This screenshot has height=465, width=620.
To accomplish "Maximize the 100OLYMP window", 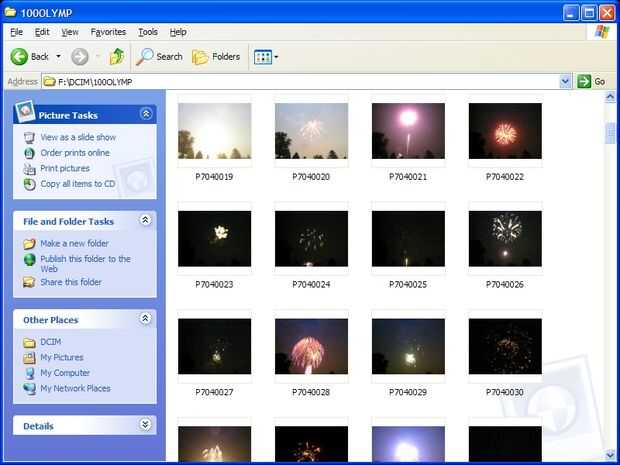I will coord(588,13).
